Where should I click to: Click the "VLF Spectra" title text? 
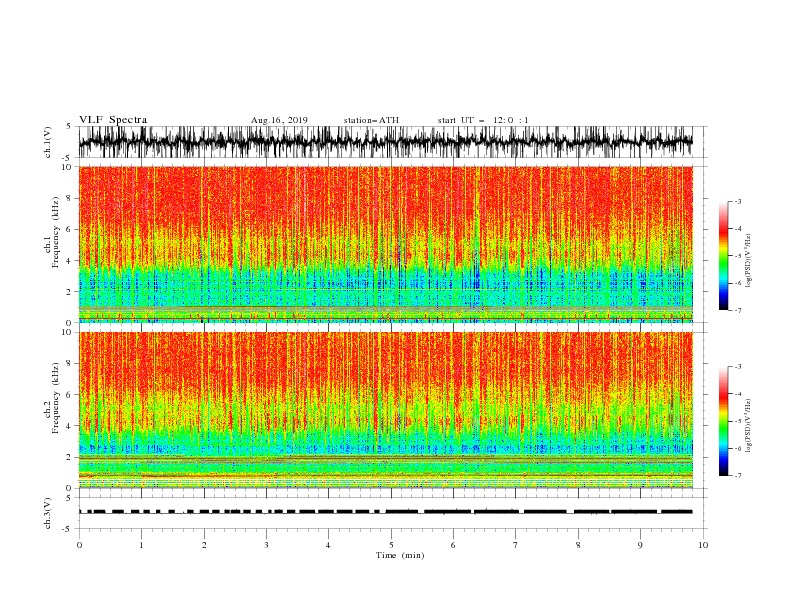pos(113,120)
